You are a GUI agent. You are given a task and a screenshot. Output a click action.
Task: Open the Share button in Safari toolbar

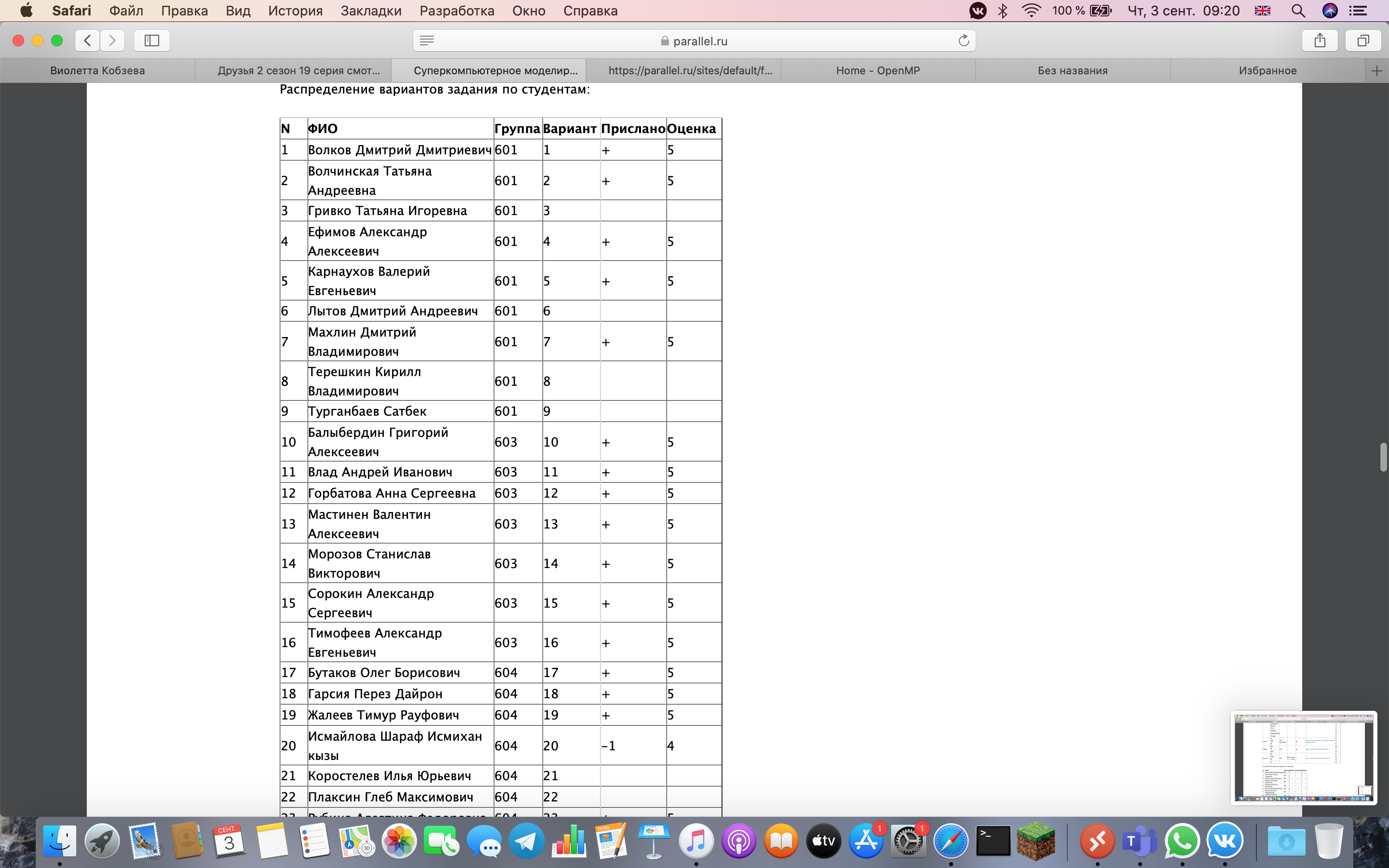coord(1320,40)
